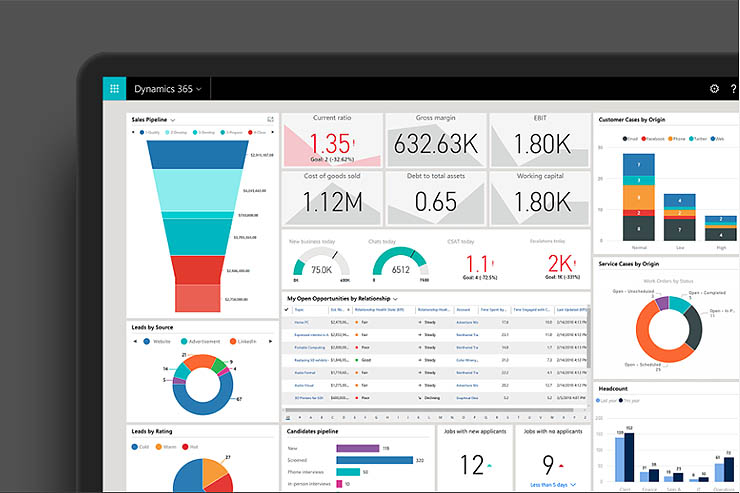740x493 pixels.
Task: Click the right arrow in Leads by Source legend
Action: click(269, 341)
